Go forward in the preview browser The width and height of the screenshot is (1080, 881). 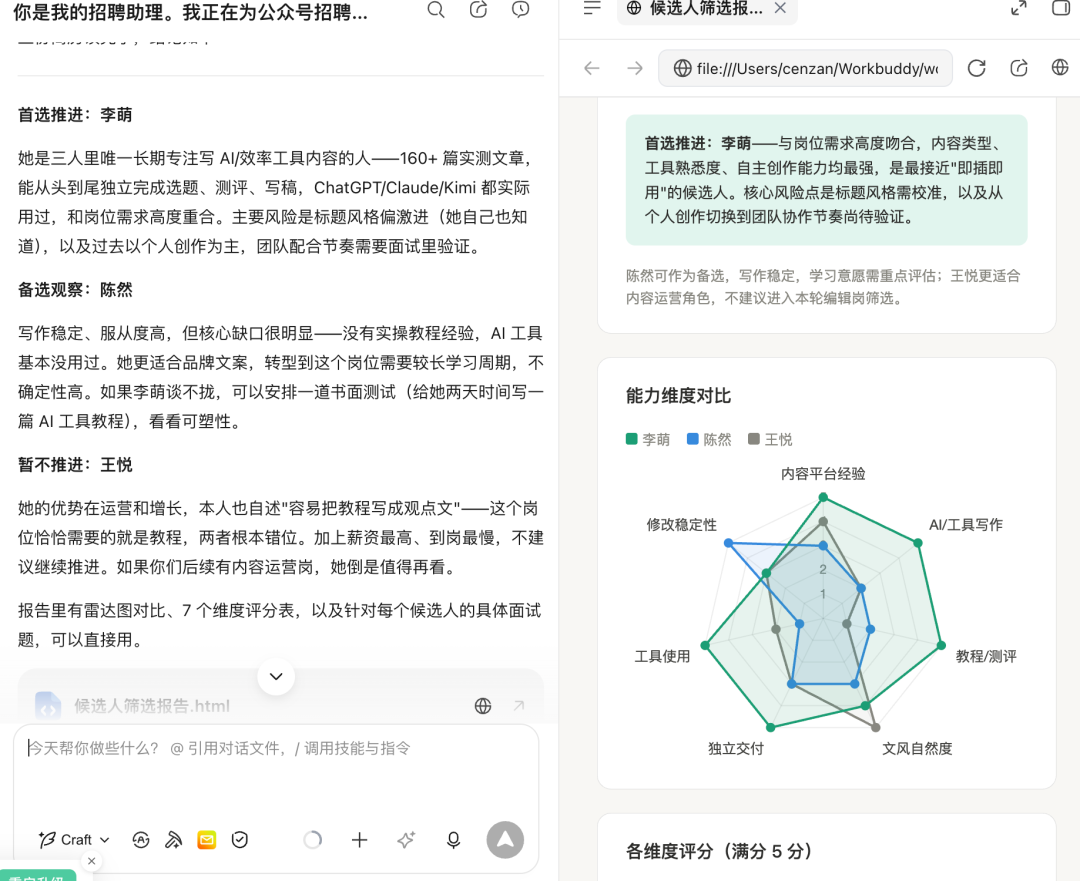pyautogui.click(x=635, y=68)
